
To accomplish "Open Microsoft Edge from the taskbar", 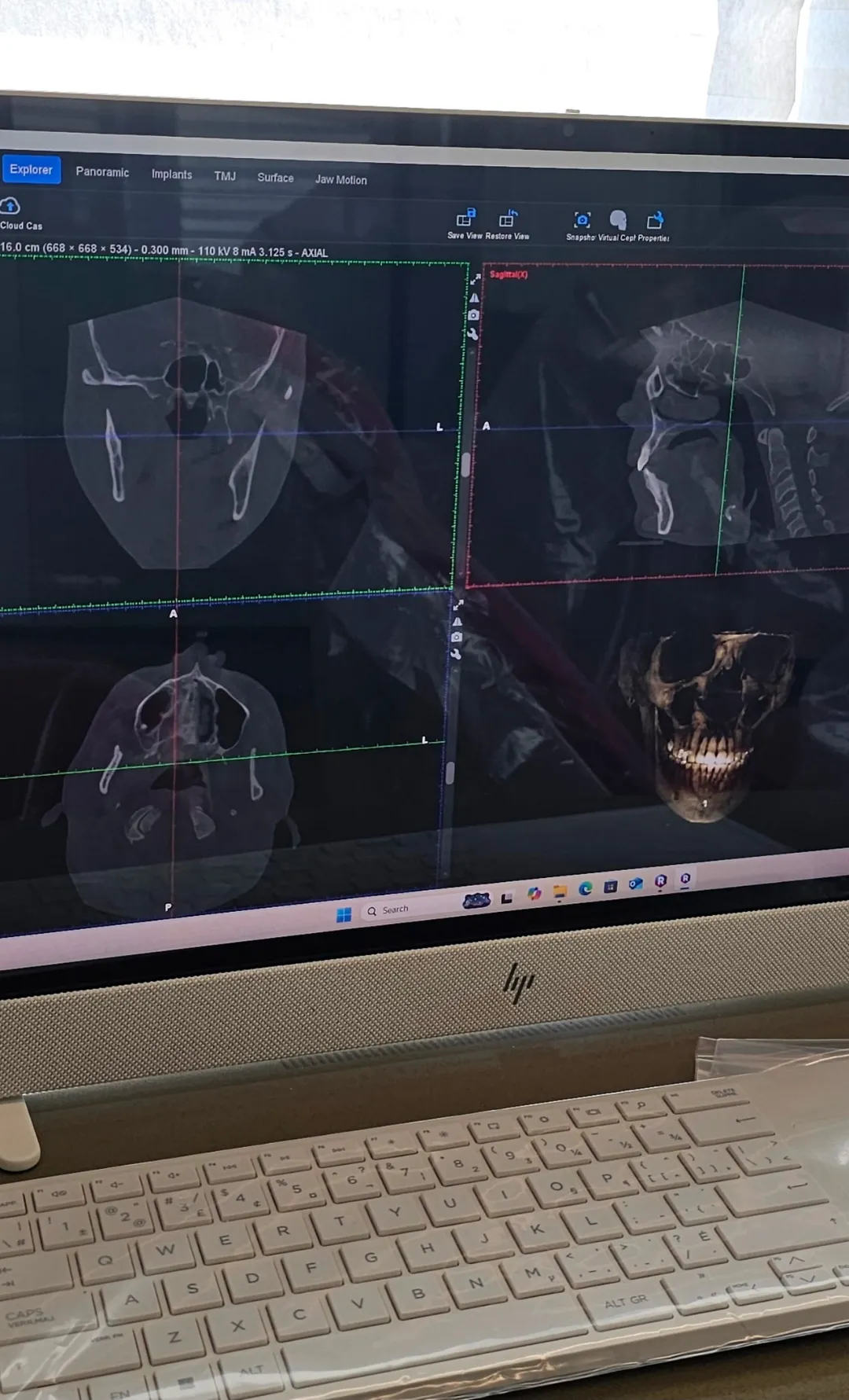I will tap(586, 888).
